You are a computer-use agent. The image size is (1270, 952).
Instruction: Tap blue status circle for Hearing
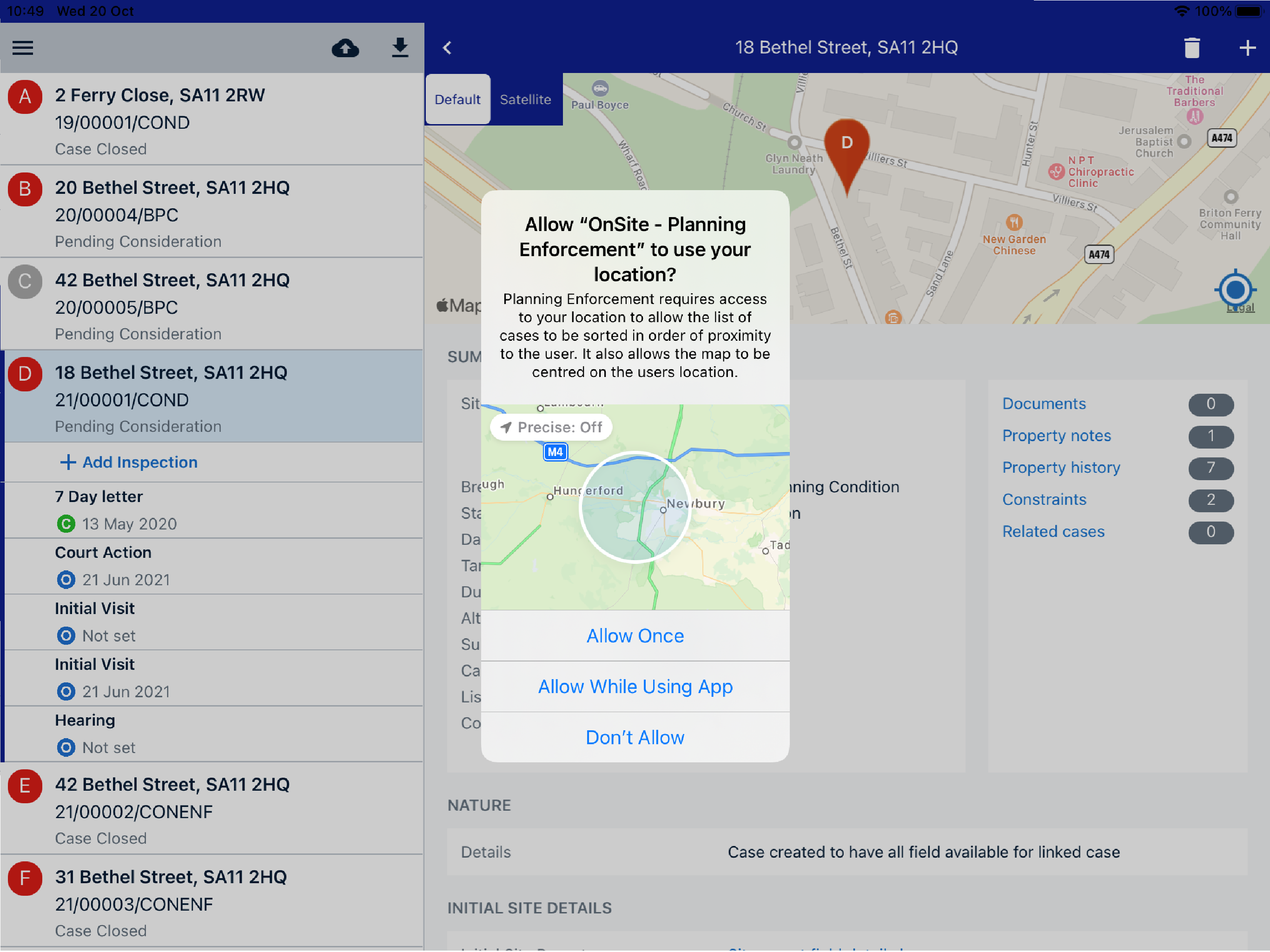(66, 747)
